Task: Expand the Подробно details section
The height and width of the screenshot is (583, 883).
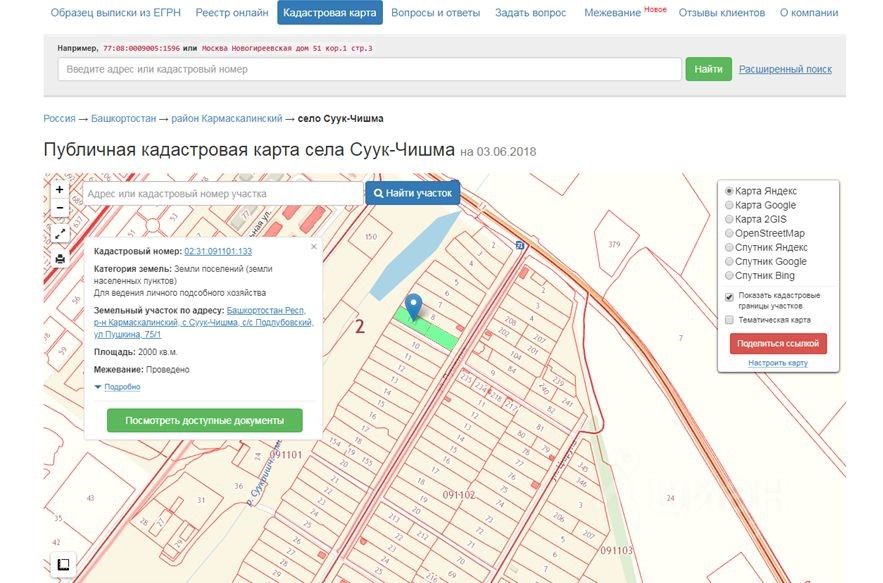Action: pyautogui.click(x=122, y=387)
